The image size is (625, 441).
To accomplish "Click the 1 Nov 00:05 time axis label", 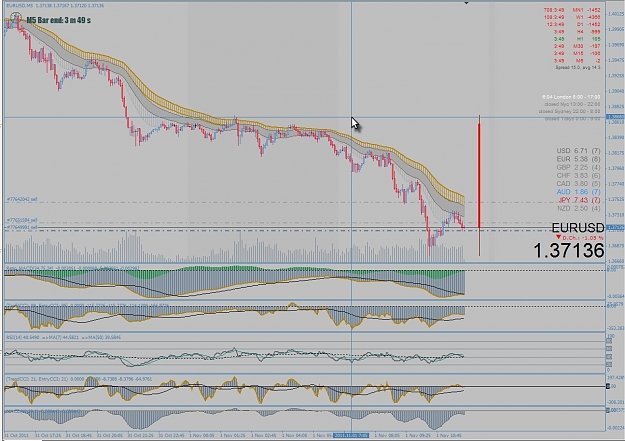I will pos(202,435).
